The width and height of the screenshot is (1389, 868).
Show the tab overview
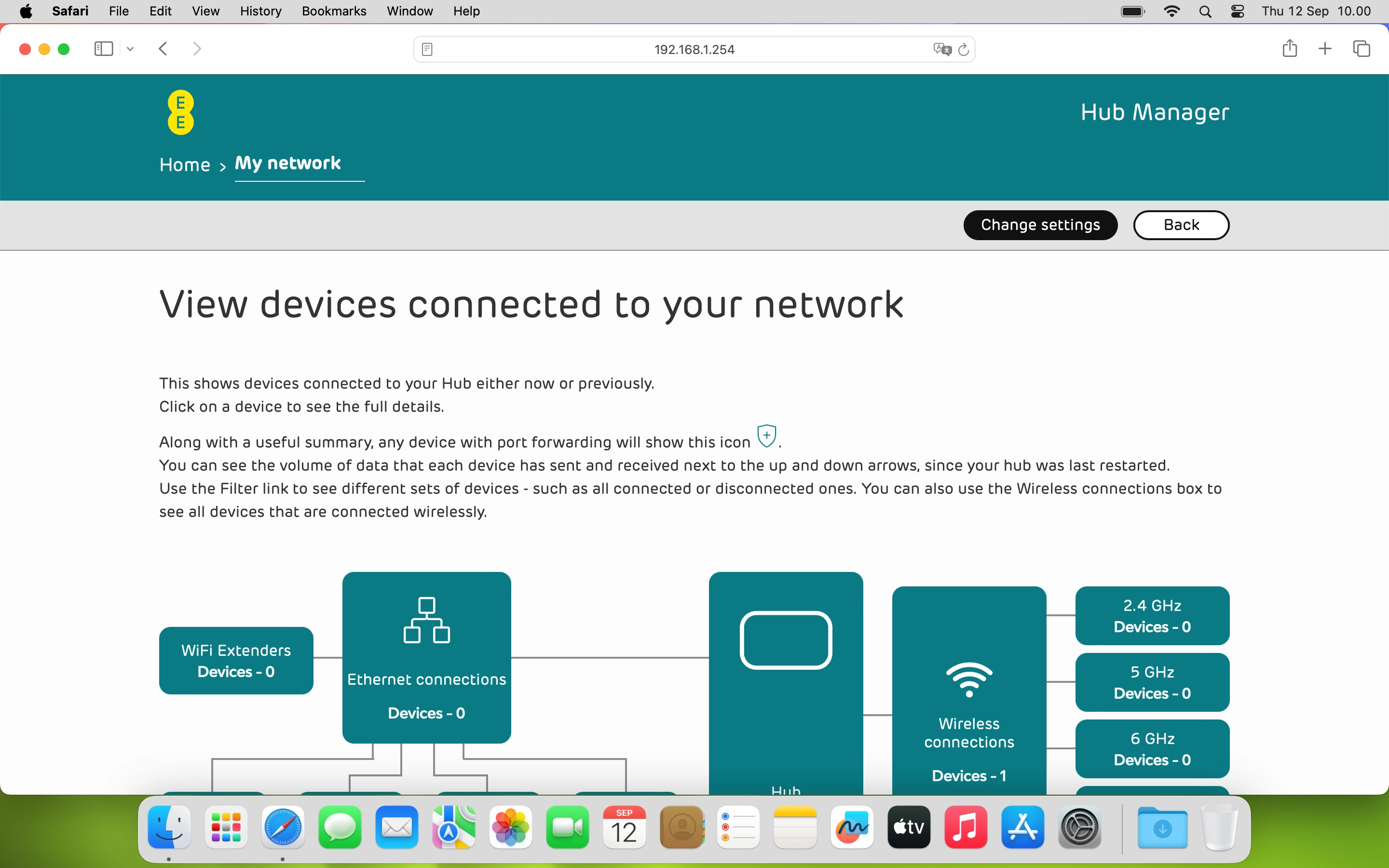tap(1361, 48)
